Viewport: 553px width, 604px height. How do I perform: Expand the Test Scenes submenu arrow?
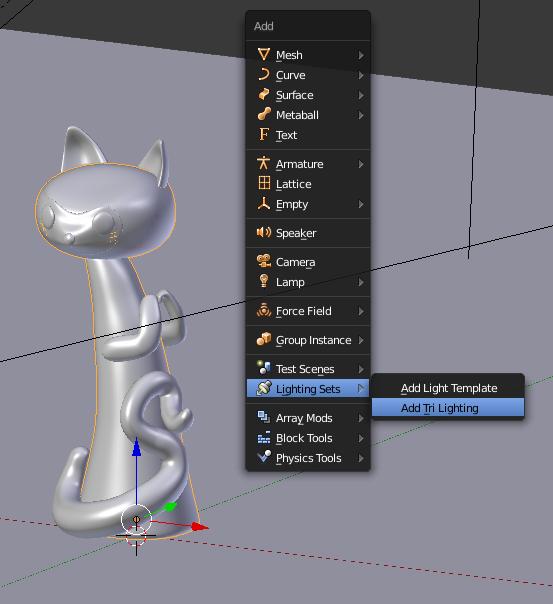[361, 369]
